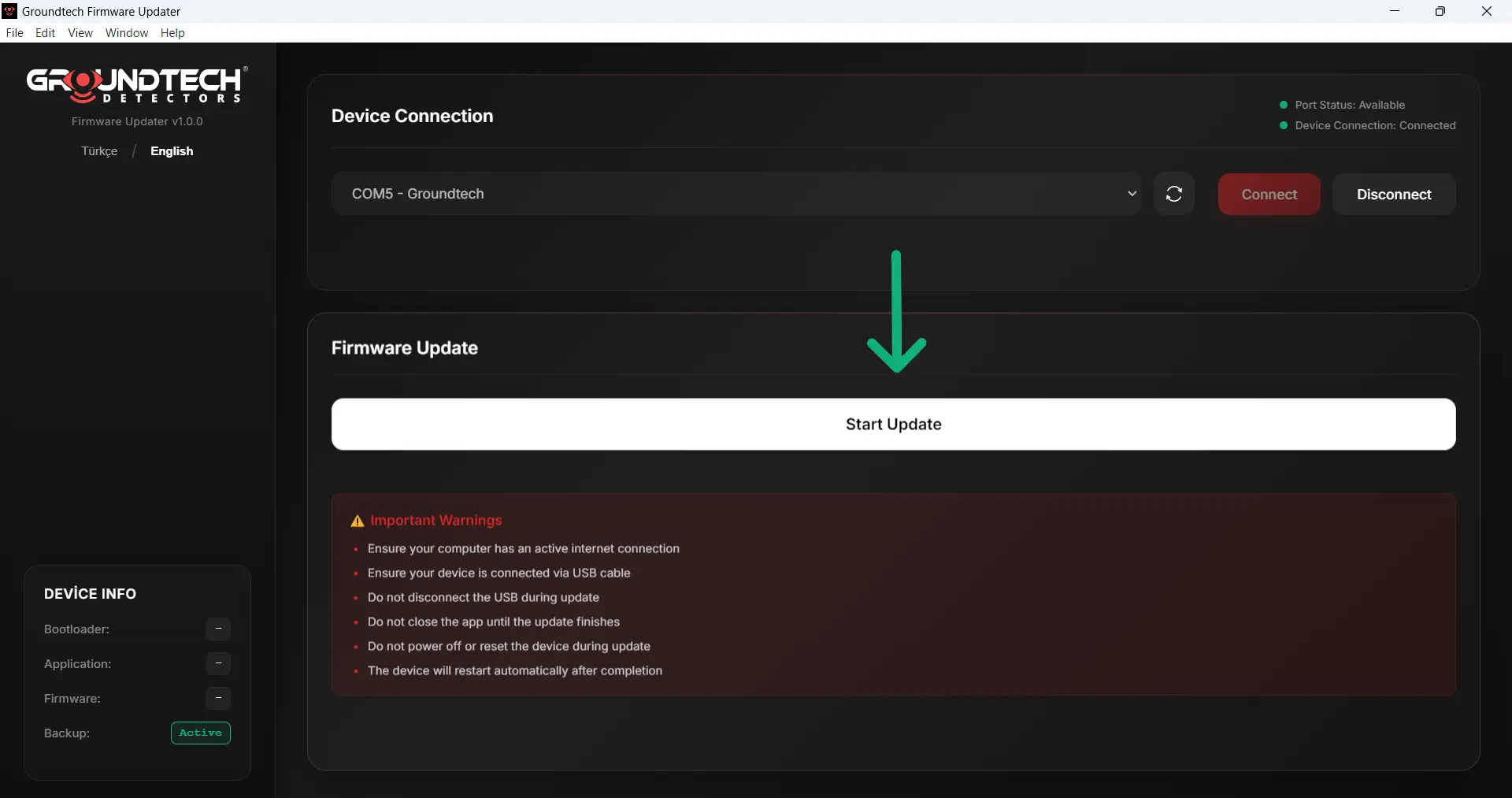Click the green Device Connection status dot
This screenshot has width=1512, height=798.
pos(1284,125)
